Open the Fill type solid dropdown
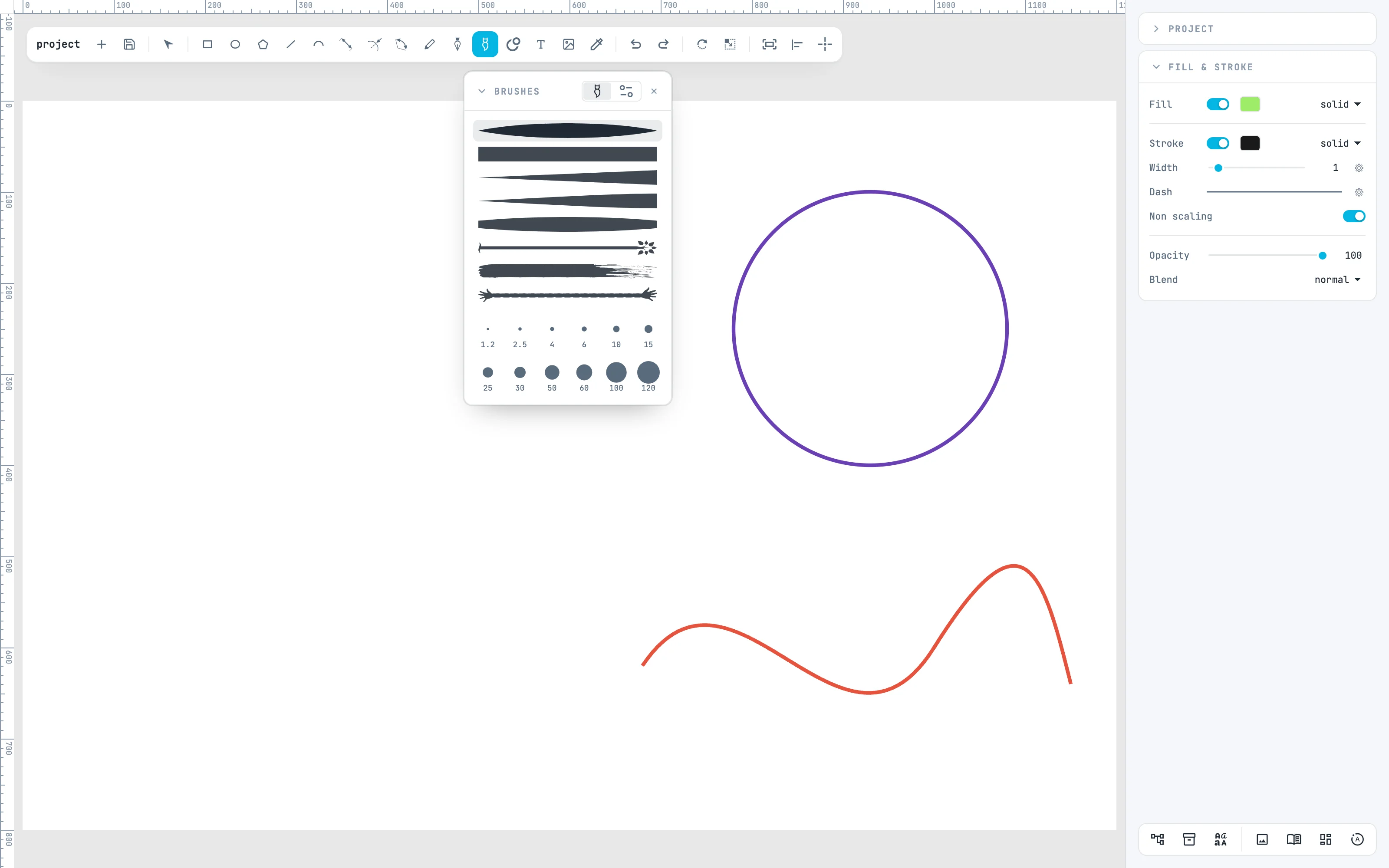The height and width of the screenshot is (868, 1389). (1340, 104)
